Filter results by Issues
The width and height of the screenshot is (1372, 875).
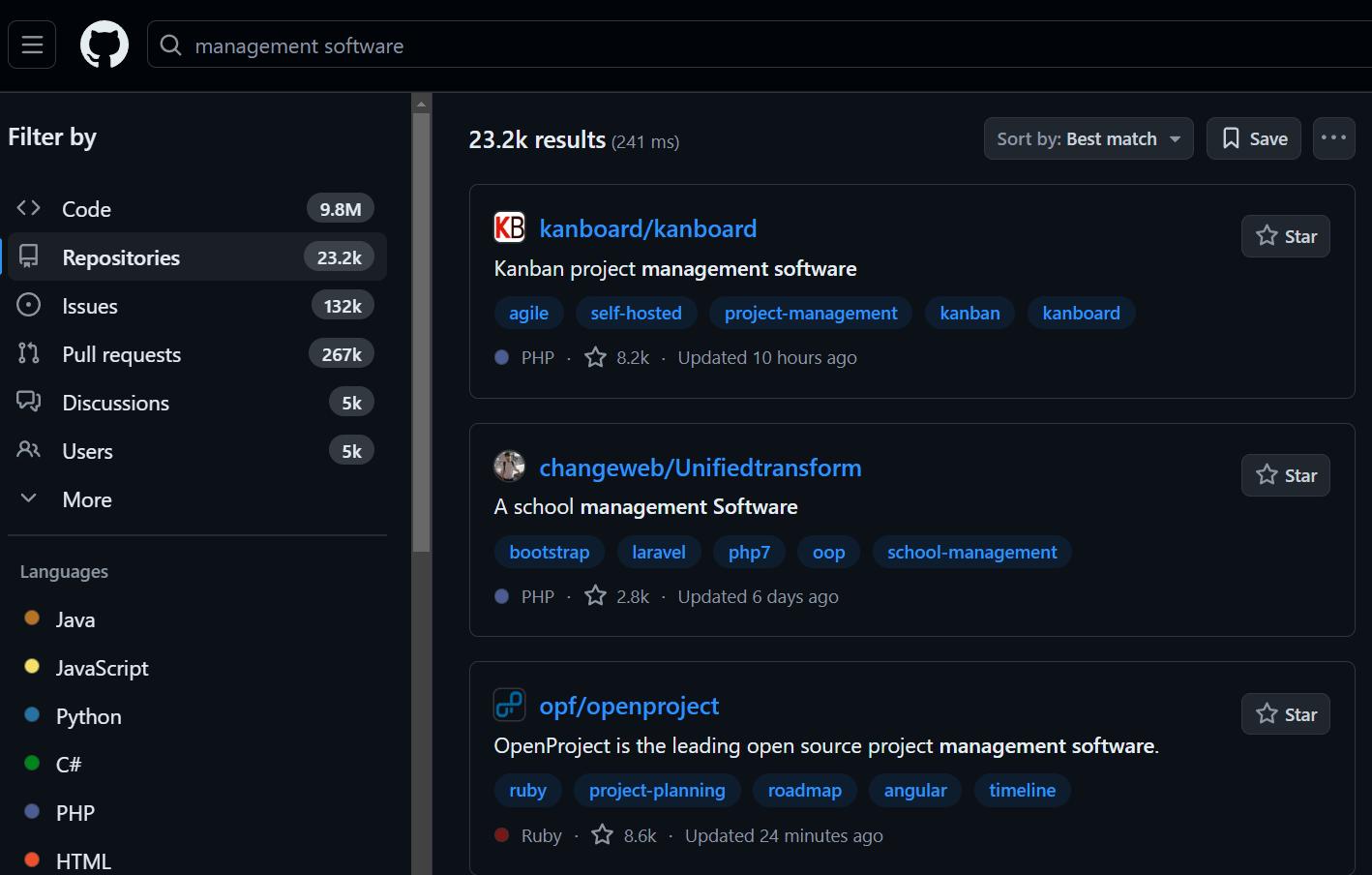click(90, 306)
